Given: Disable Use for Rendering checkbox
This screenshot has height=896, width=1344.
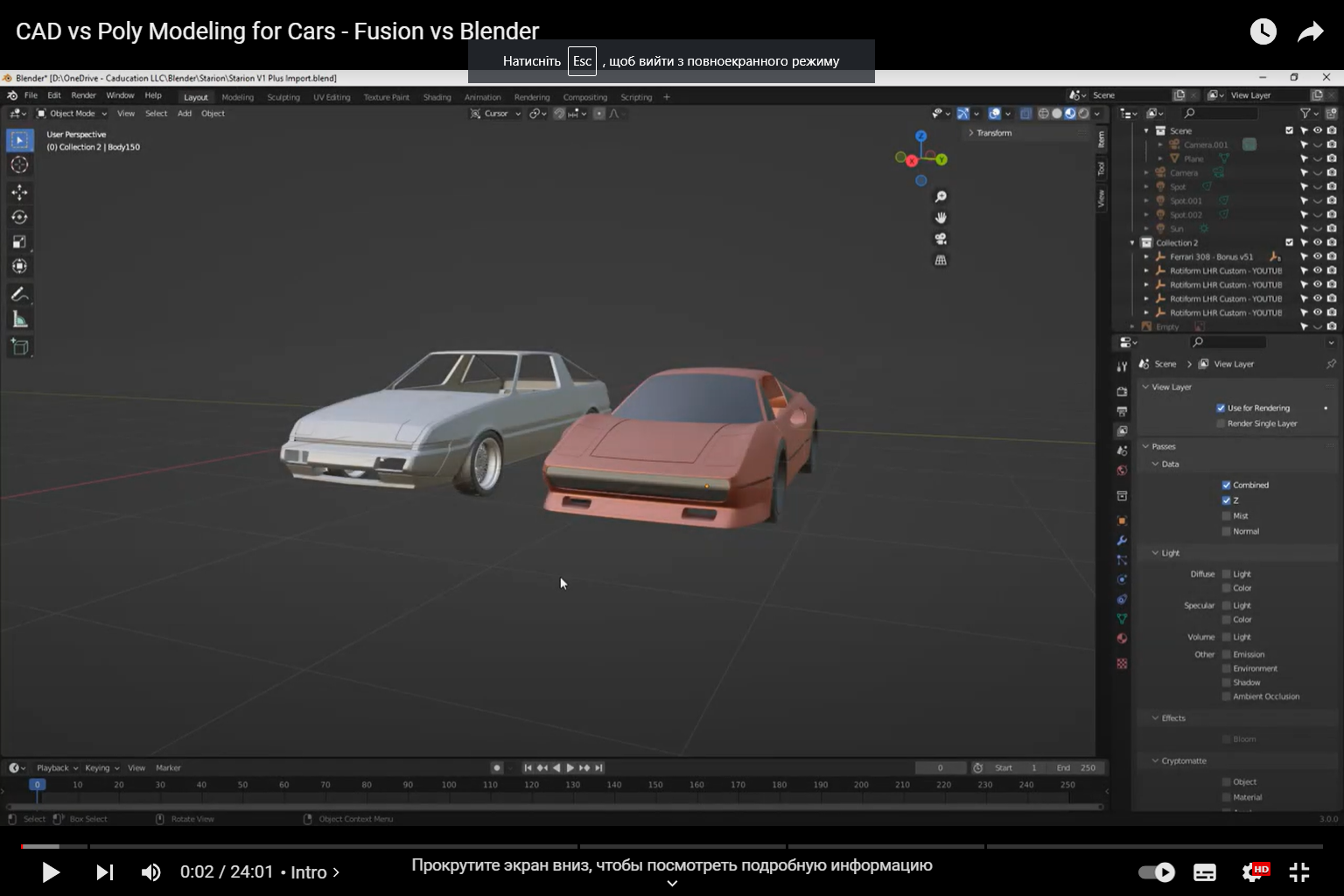Looking at the screenshot, I should (1221, 408).
